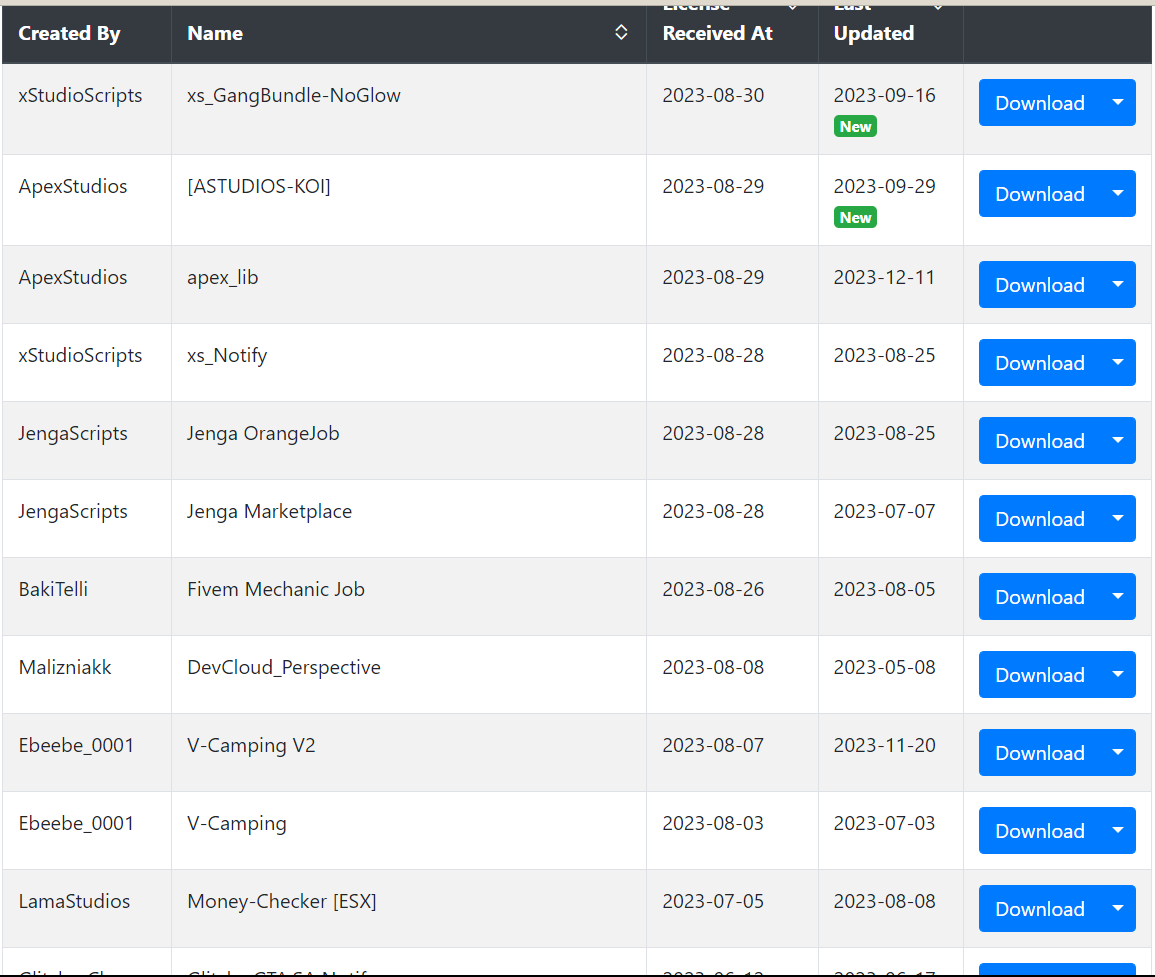The height and width of the screenshot is (977, 1155).
Task: Download xs_GangBundle-NoGlow
Action: point(1039,102)
